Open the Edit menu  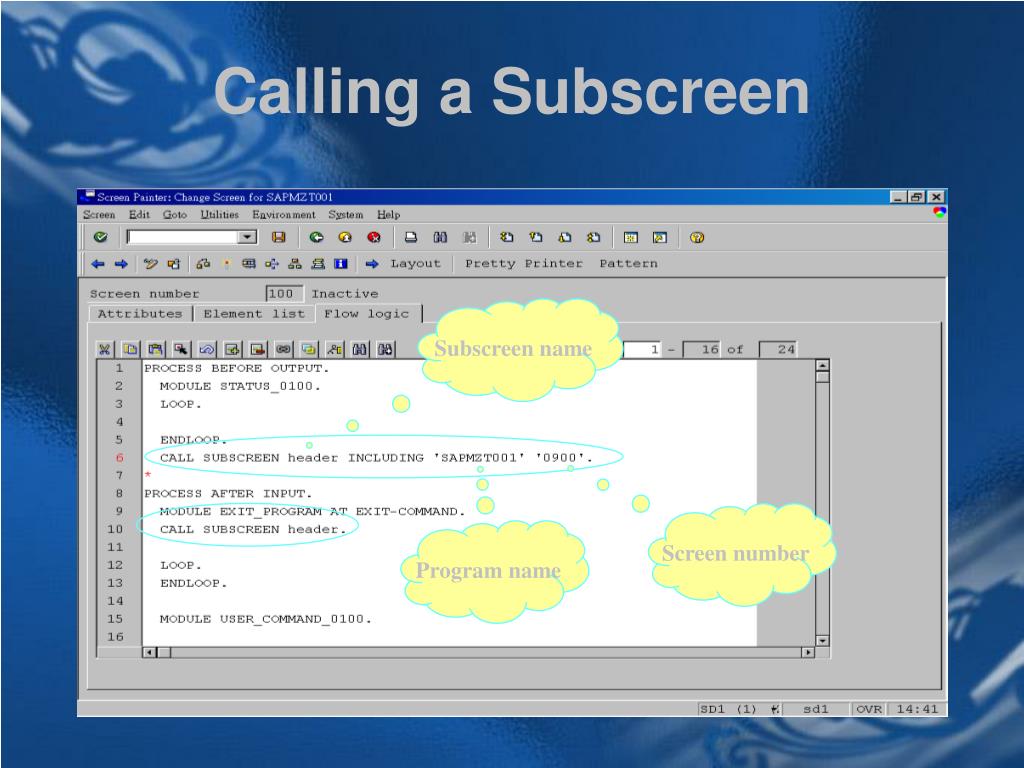coord(139,215)
